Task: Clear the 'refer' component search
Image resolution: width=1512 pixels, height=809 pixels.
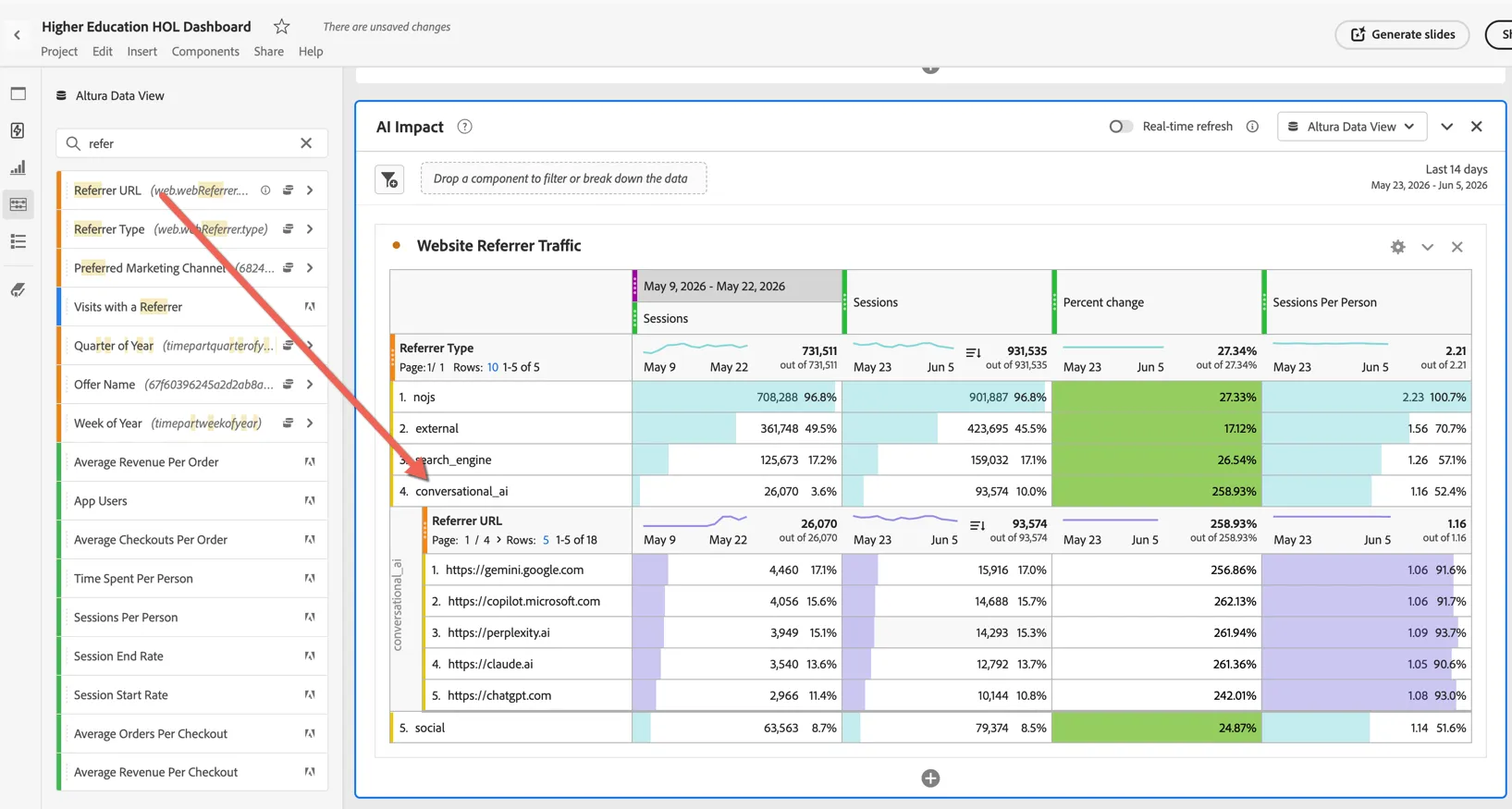Action: pyautogui.click(x=306, y=143)
